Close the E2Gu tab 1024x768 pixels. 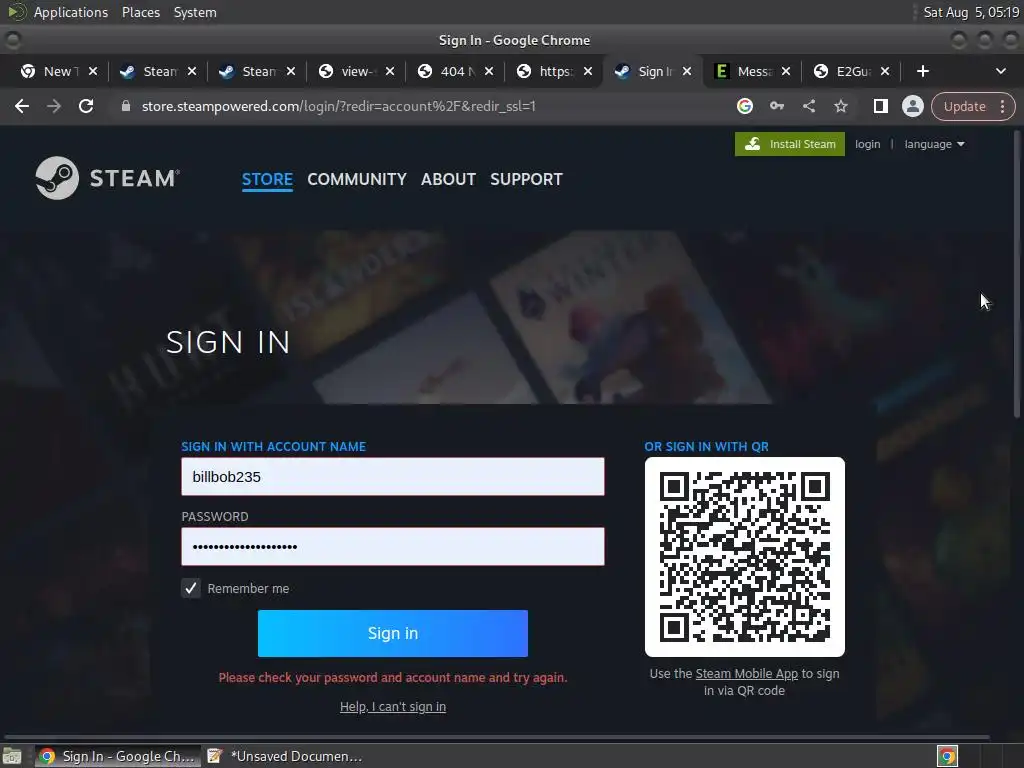point(884,71)
